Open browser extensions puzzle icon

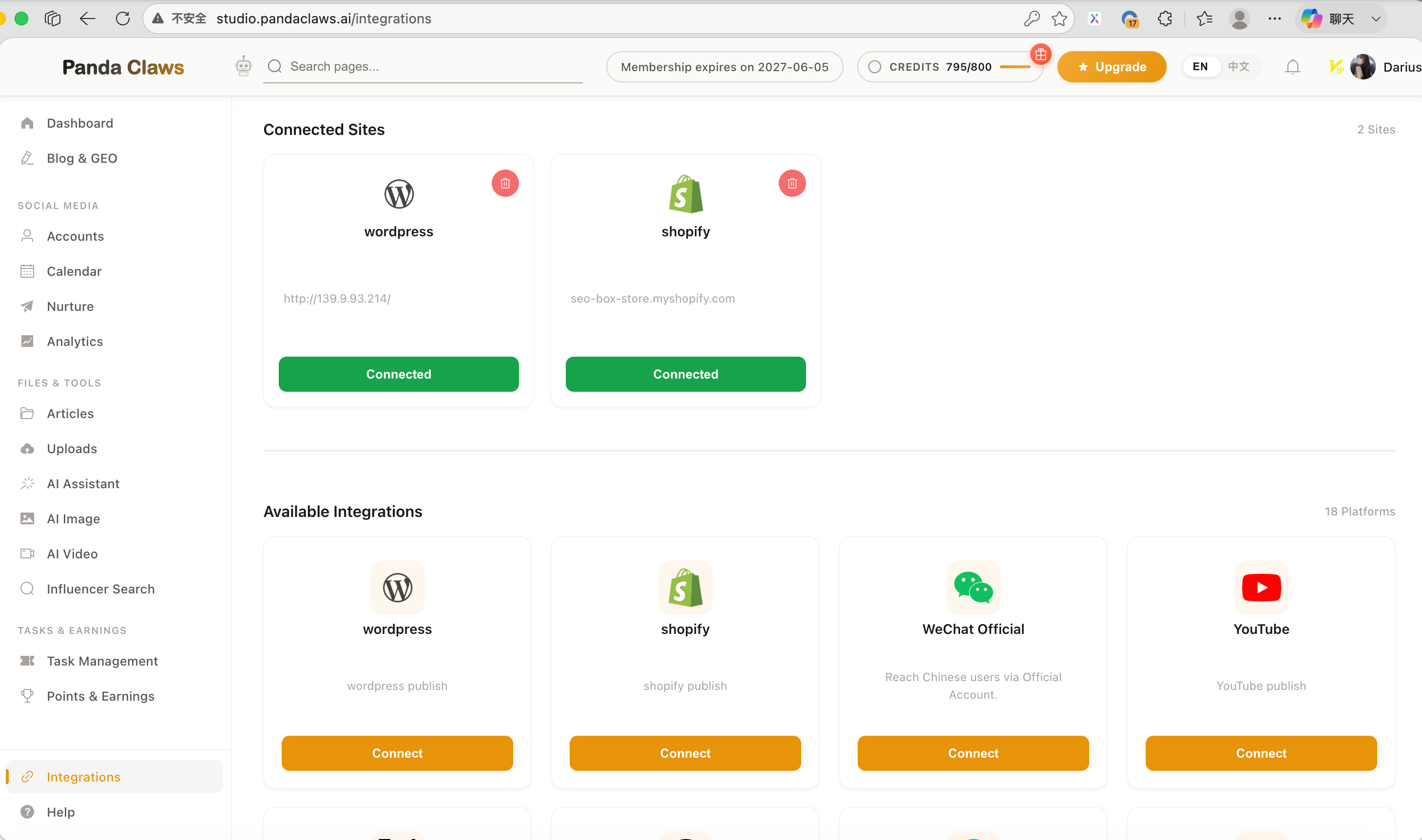click(1164, 19)
